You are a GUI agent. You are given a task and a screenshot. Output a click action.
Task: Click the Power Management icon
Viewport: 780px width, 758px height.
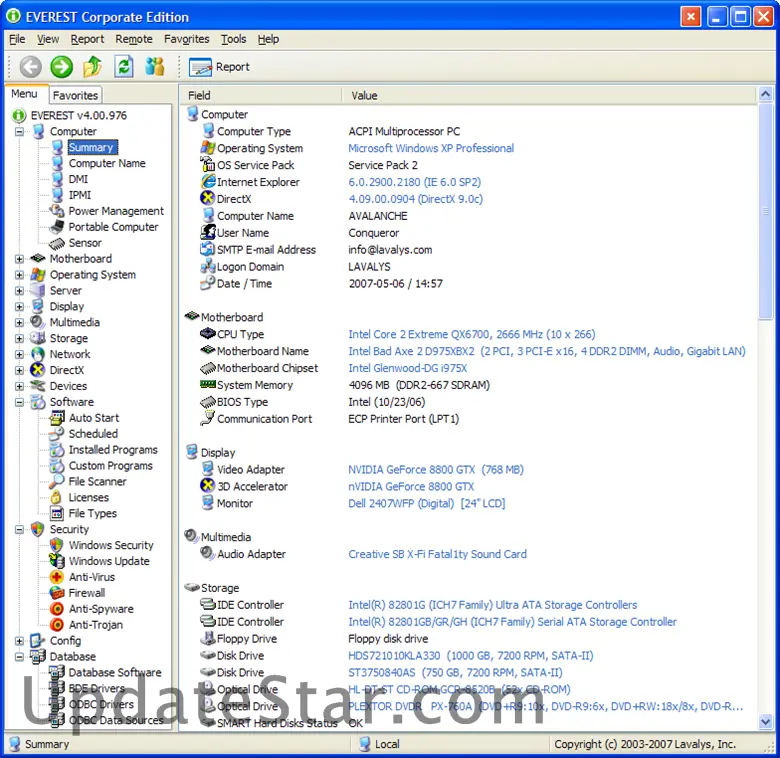(x=57, y=211)
